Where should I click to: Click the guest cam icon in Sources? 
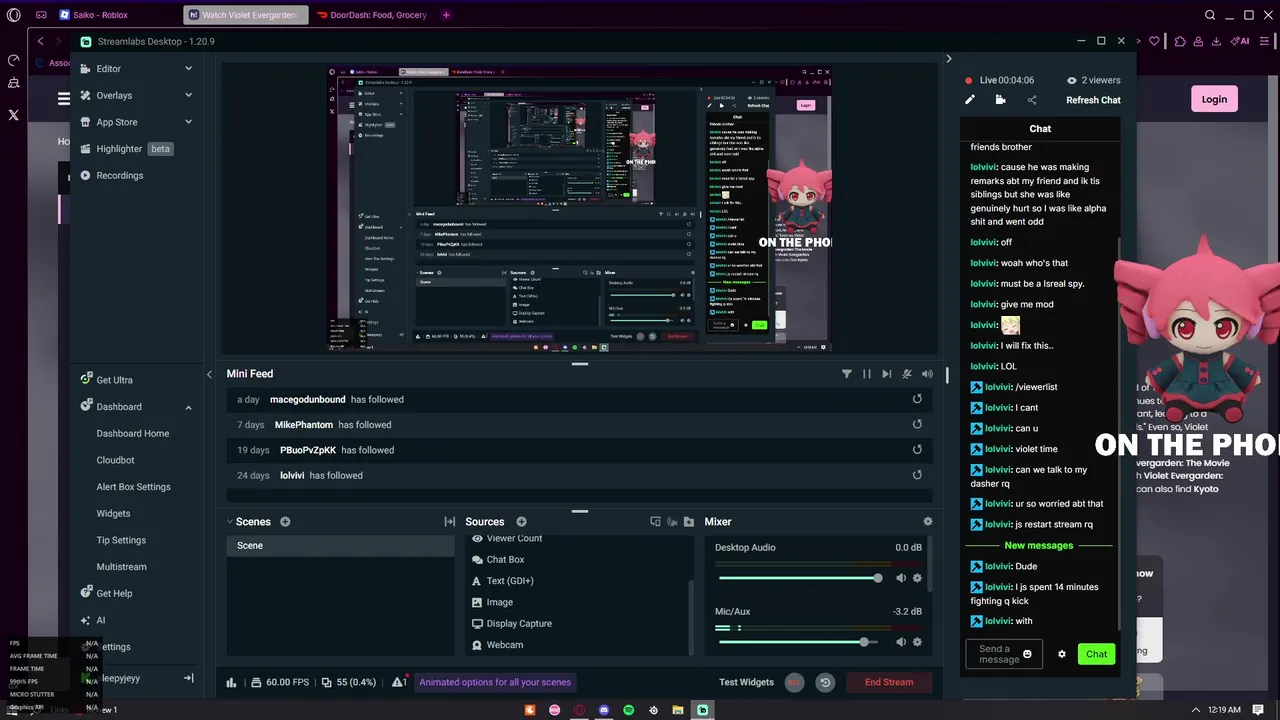672,522
